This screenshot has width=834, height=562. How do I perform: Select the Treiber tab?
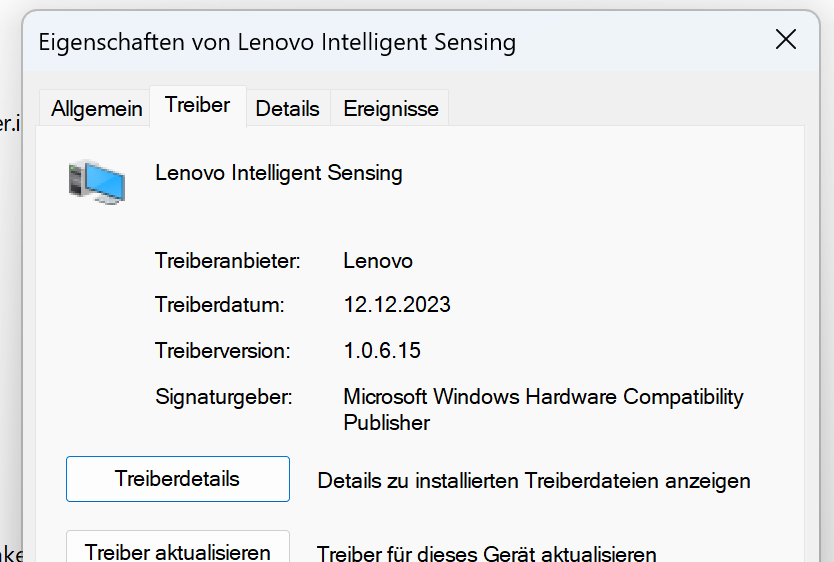[x=198, y=105]
